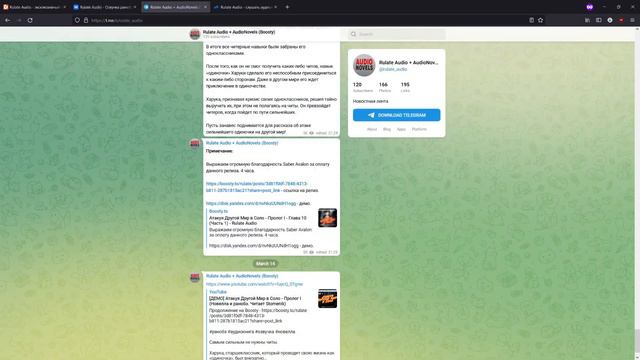Open a new tab with the plus button
This screenshot has height=360, width=640.
point(287,7)
